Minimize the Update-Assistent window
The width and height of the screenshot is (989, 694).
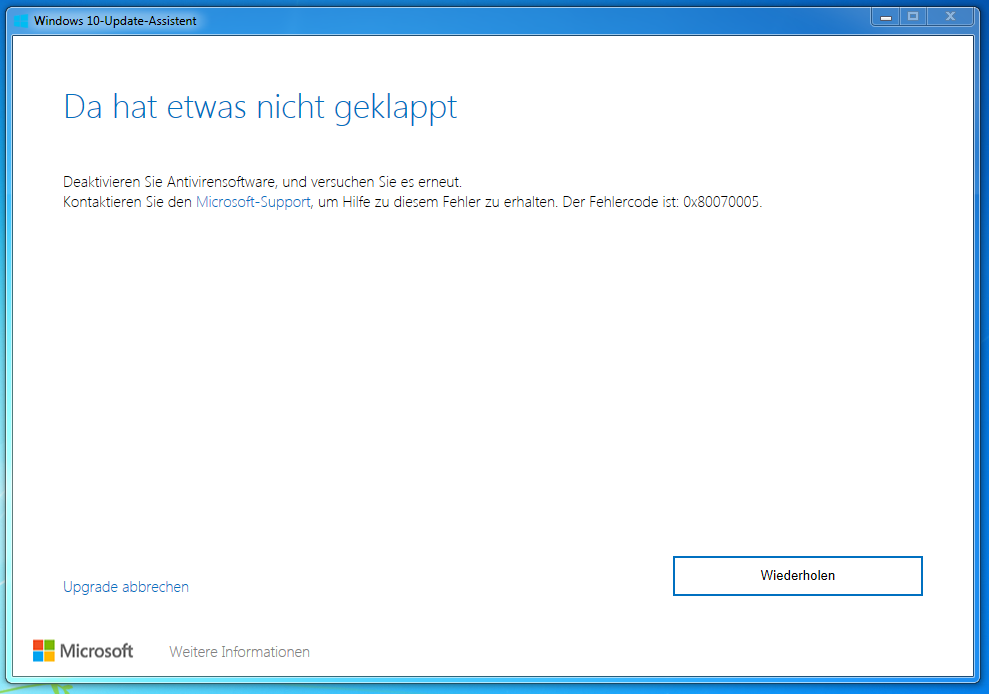pos(886,18)
